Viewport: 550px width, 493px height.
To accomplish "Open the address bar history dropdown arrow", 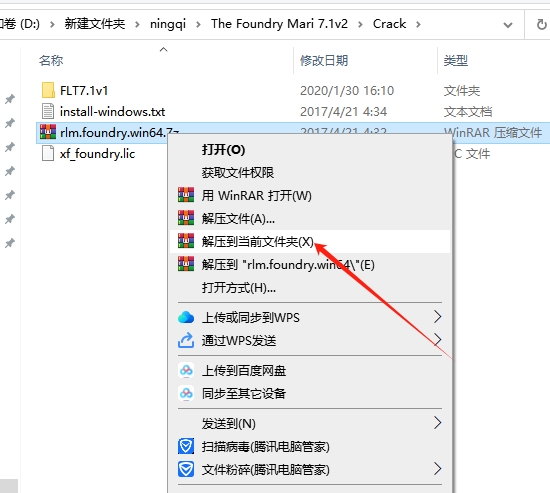I will [508, 25].
